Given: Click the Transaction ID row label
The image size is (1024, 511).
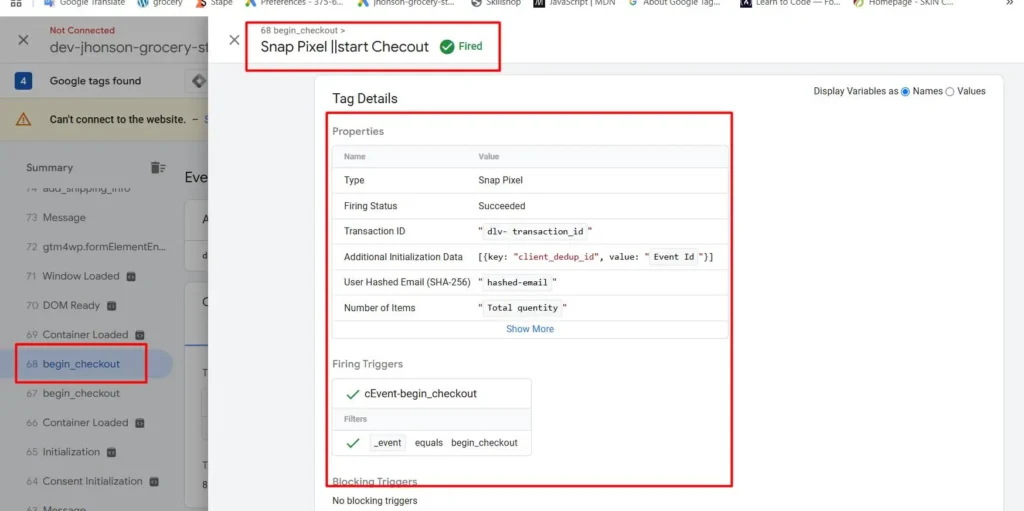Looking at the screenshot, I should (374, 231).
